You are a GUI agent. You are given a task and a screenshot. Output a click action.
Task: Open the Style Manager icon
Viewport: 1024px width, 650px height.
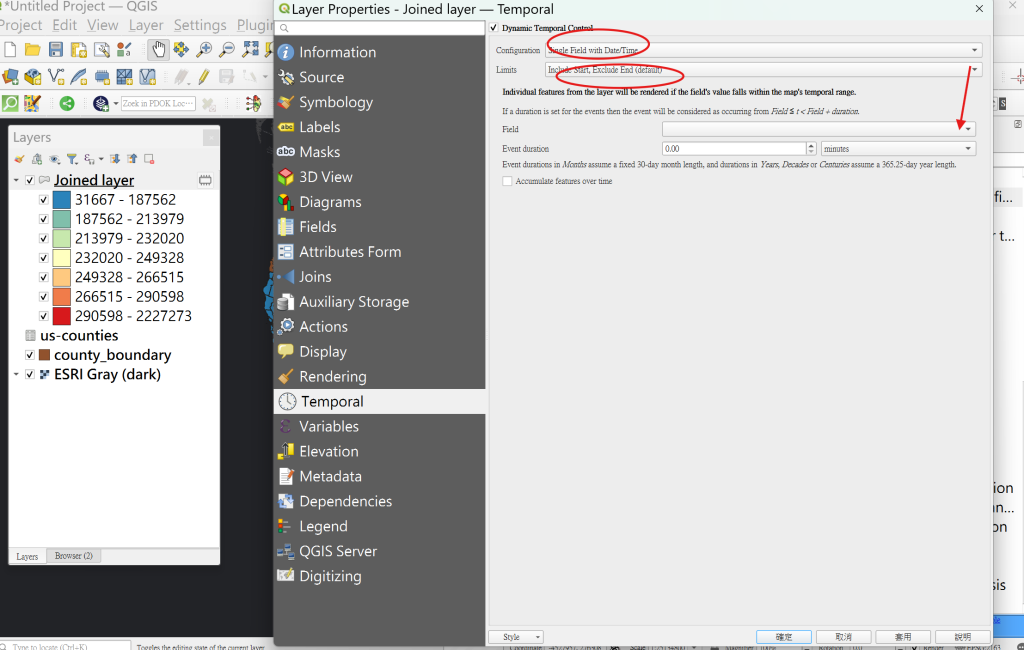coord(124,50)
